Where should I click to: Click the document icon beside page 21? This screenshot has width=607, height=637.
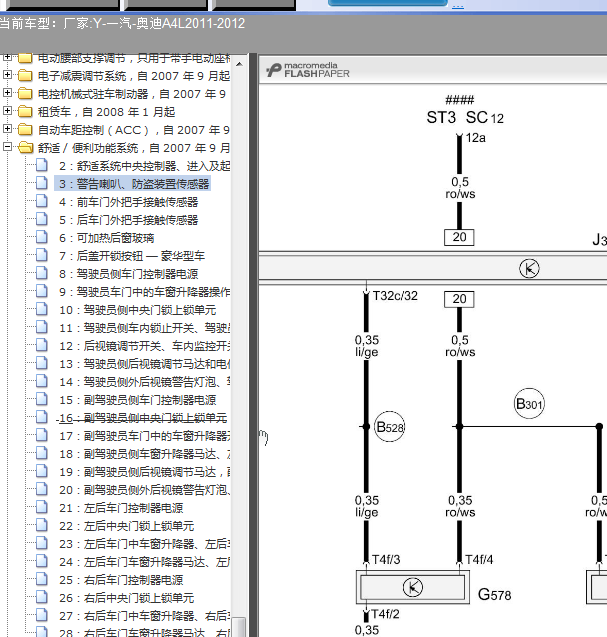click(x=41, y=507)
